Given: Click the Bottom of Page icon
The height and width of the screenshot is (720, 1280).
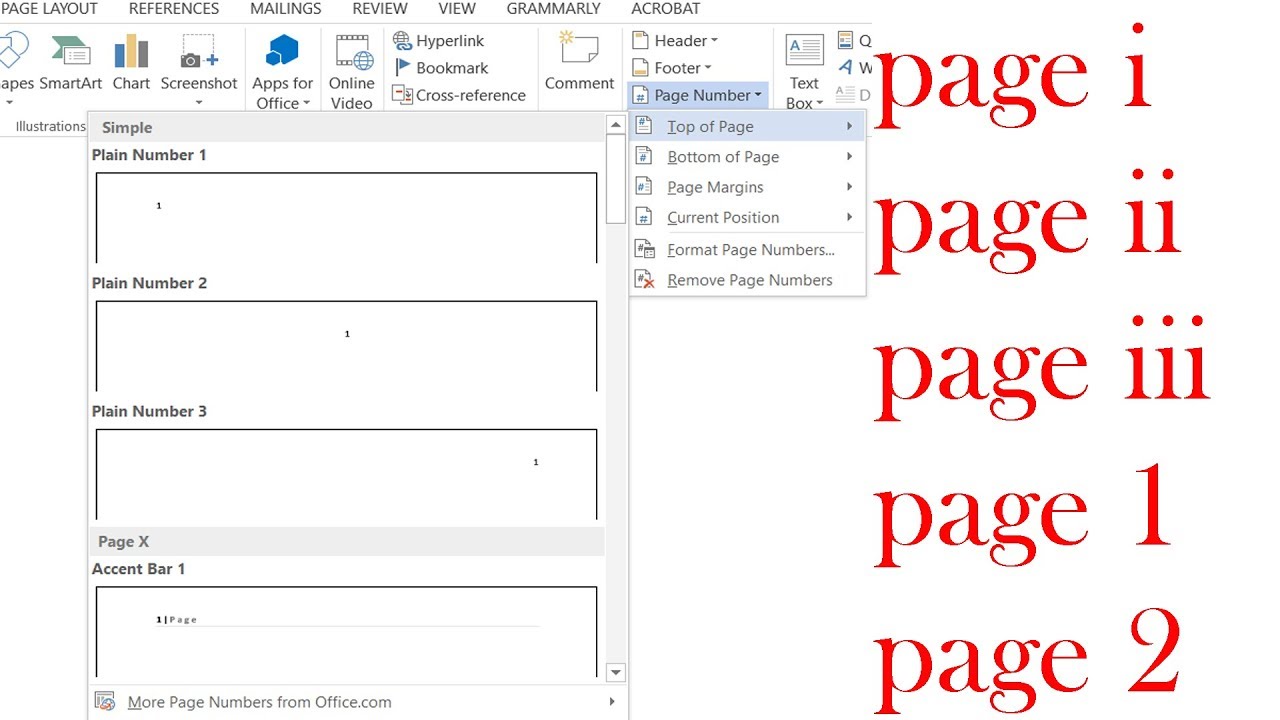Looking at the screenshot, I should click(x=645, y=157).
